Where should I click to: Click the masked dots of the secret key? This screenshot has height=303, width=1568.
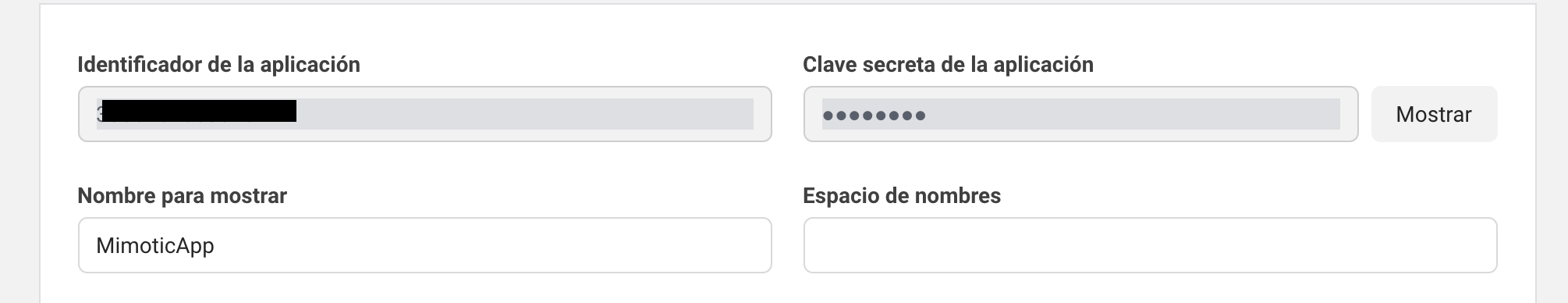tap(874, 116)
